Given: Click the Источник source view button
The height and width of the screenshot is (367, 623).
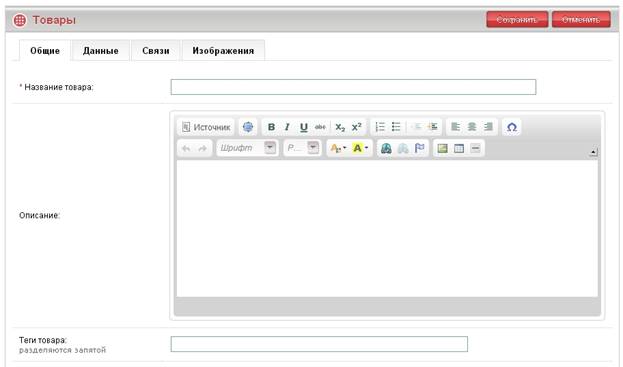Looking at the screenshot, I should 206,127.
